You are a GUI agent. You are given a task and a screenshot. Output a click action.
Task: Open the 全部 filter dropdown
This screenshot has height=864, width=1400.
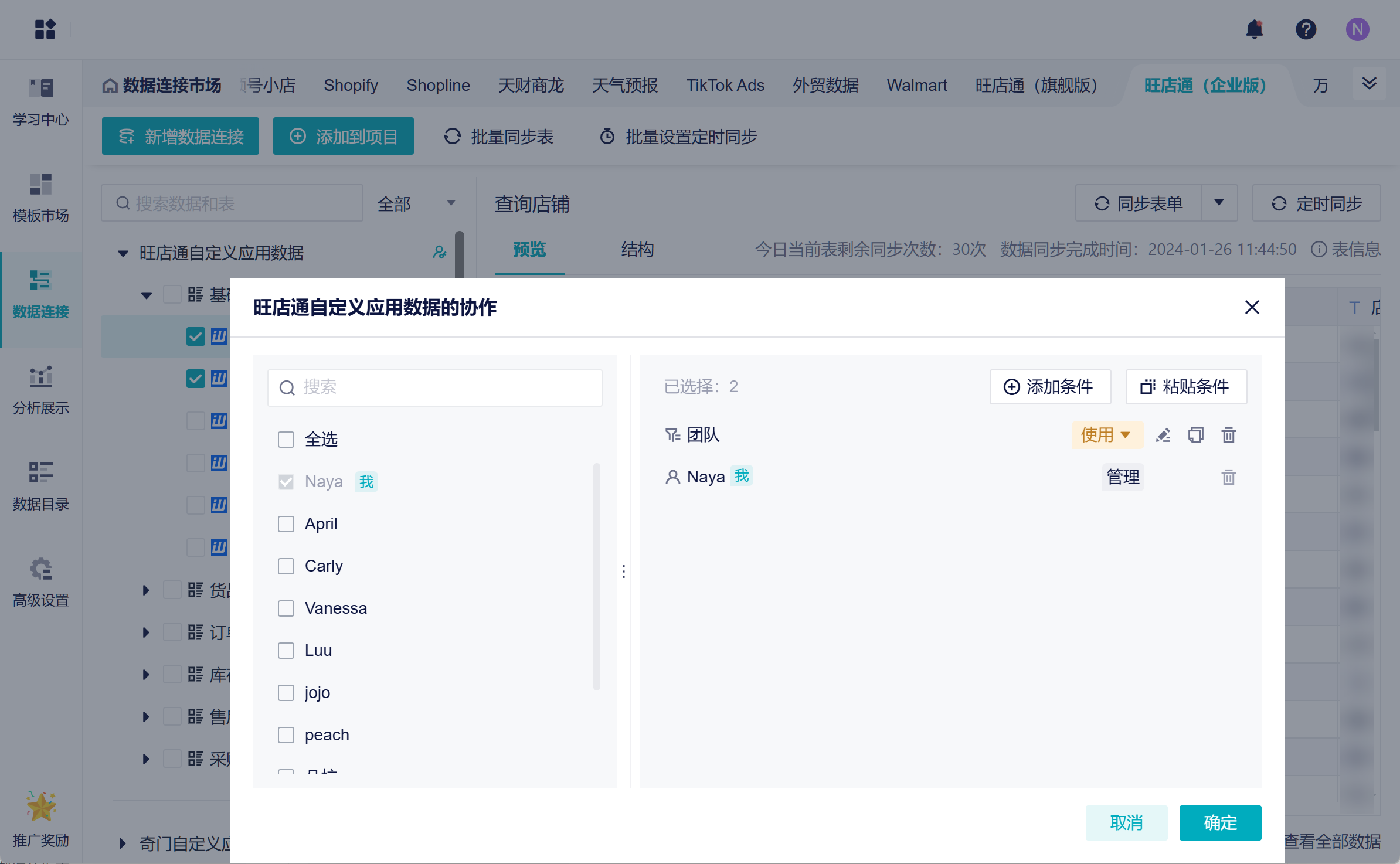click(416, 203)
